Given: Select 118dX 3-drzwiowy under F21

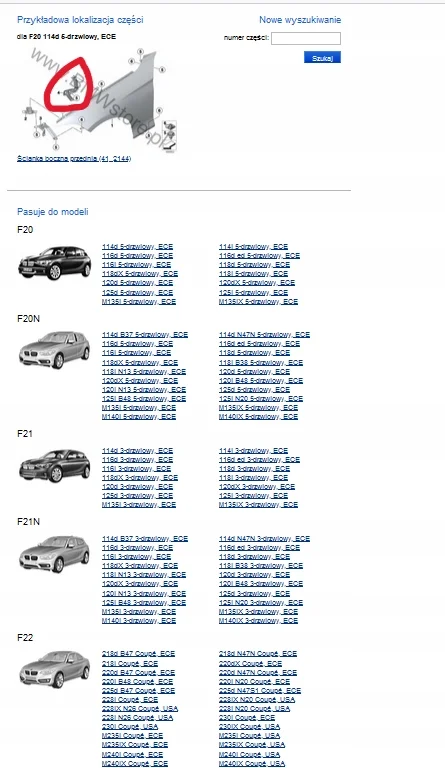Looking at the screenshot, I should coord(140,478).
